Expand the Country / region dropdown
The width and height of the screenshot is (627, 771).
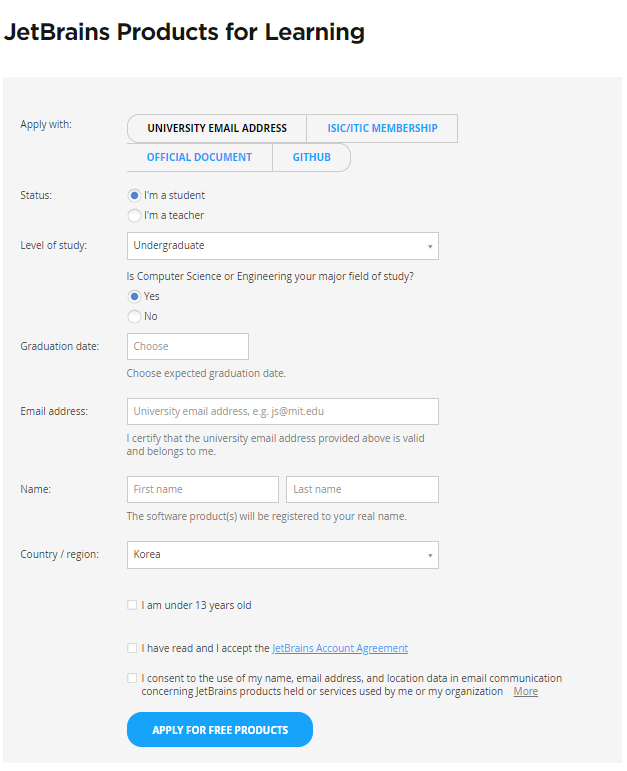point(283,555)
